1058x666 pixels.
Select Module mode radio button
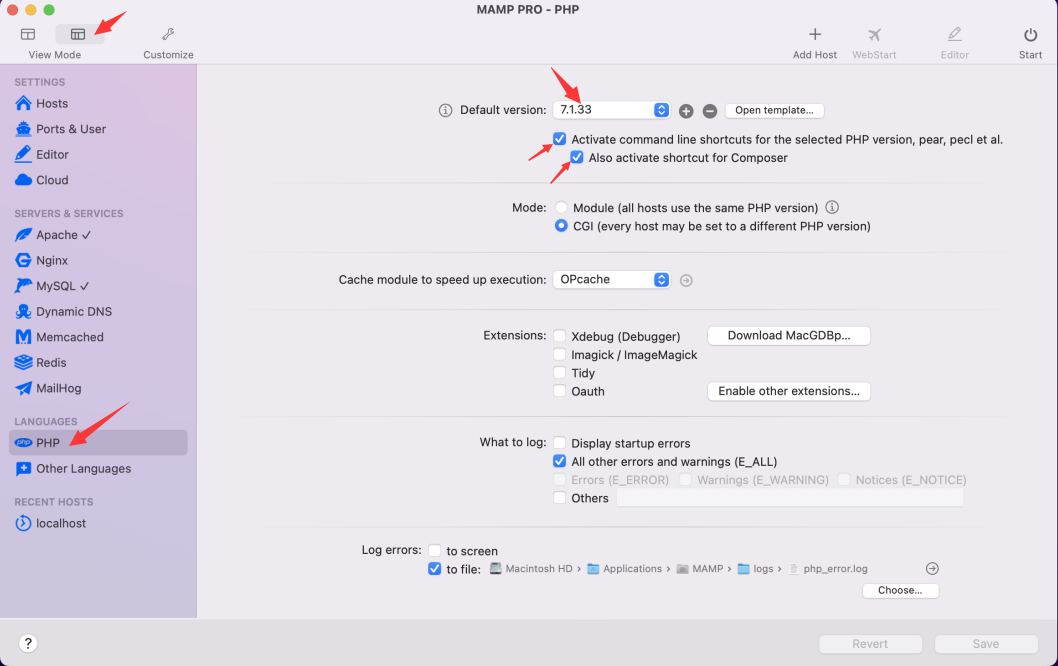pos(561,208)
